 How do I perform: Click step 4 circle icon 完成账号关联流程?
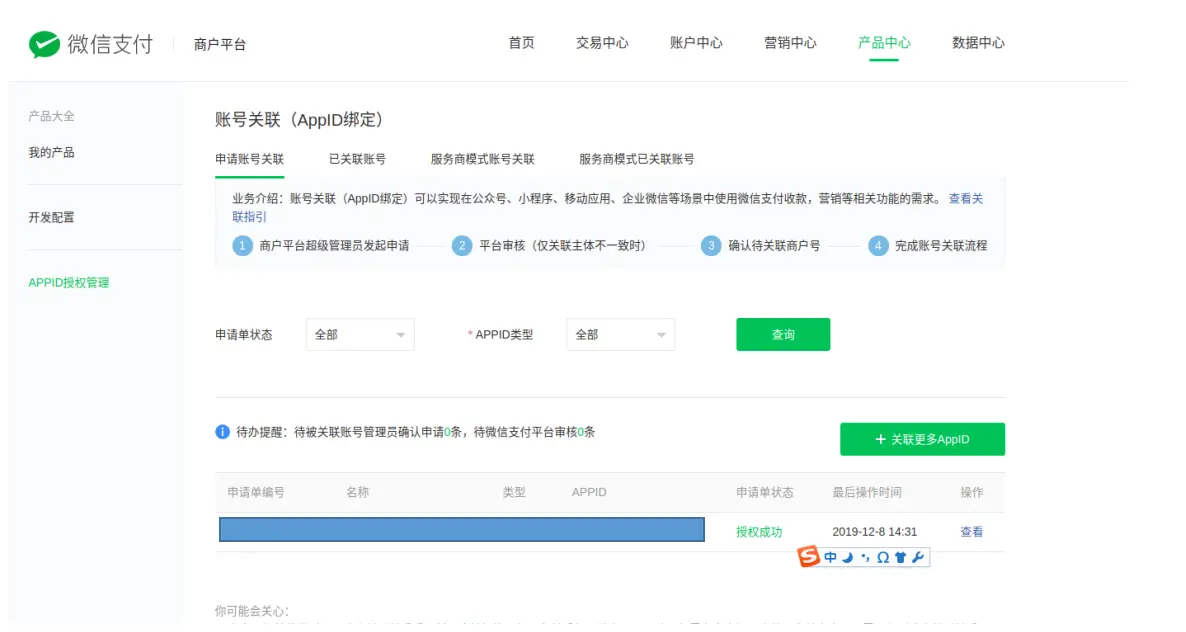coord(877,246)
